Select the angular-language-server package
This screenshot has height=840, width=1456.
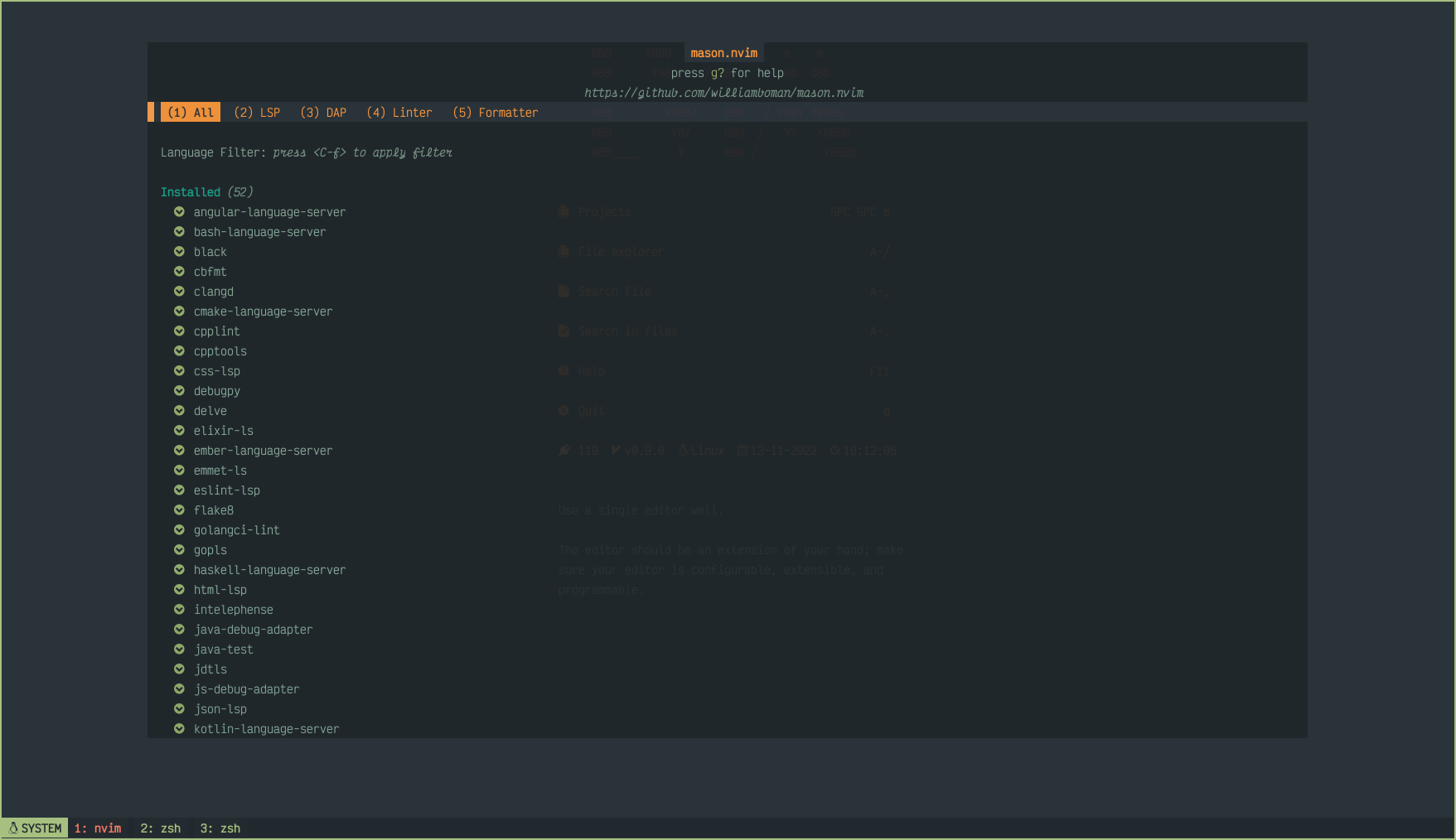point(270,212)
